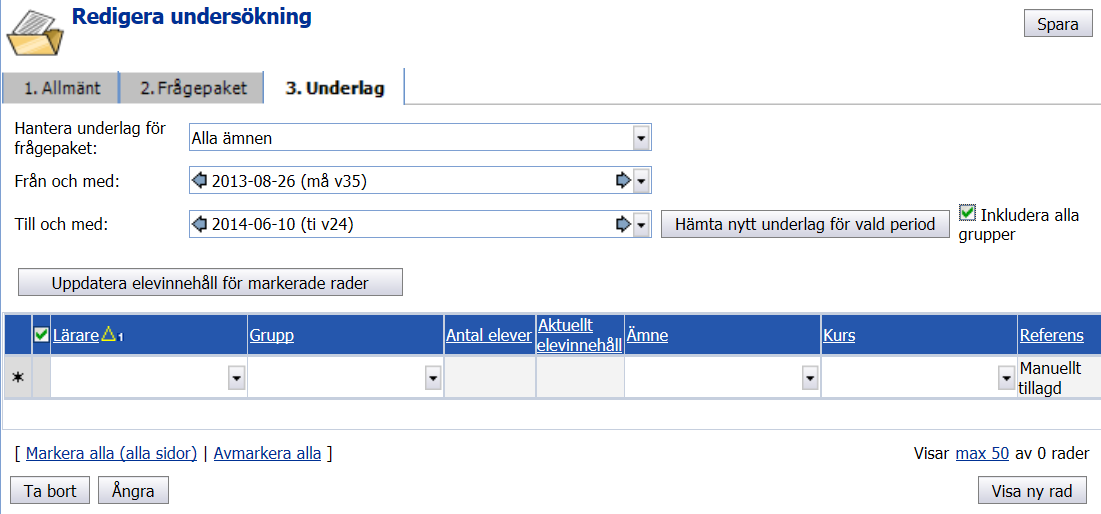Click the folder icon beside Redigera undersökning
The width and height of the screenshot is (1101, 514).
click(33, 33)
